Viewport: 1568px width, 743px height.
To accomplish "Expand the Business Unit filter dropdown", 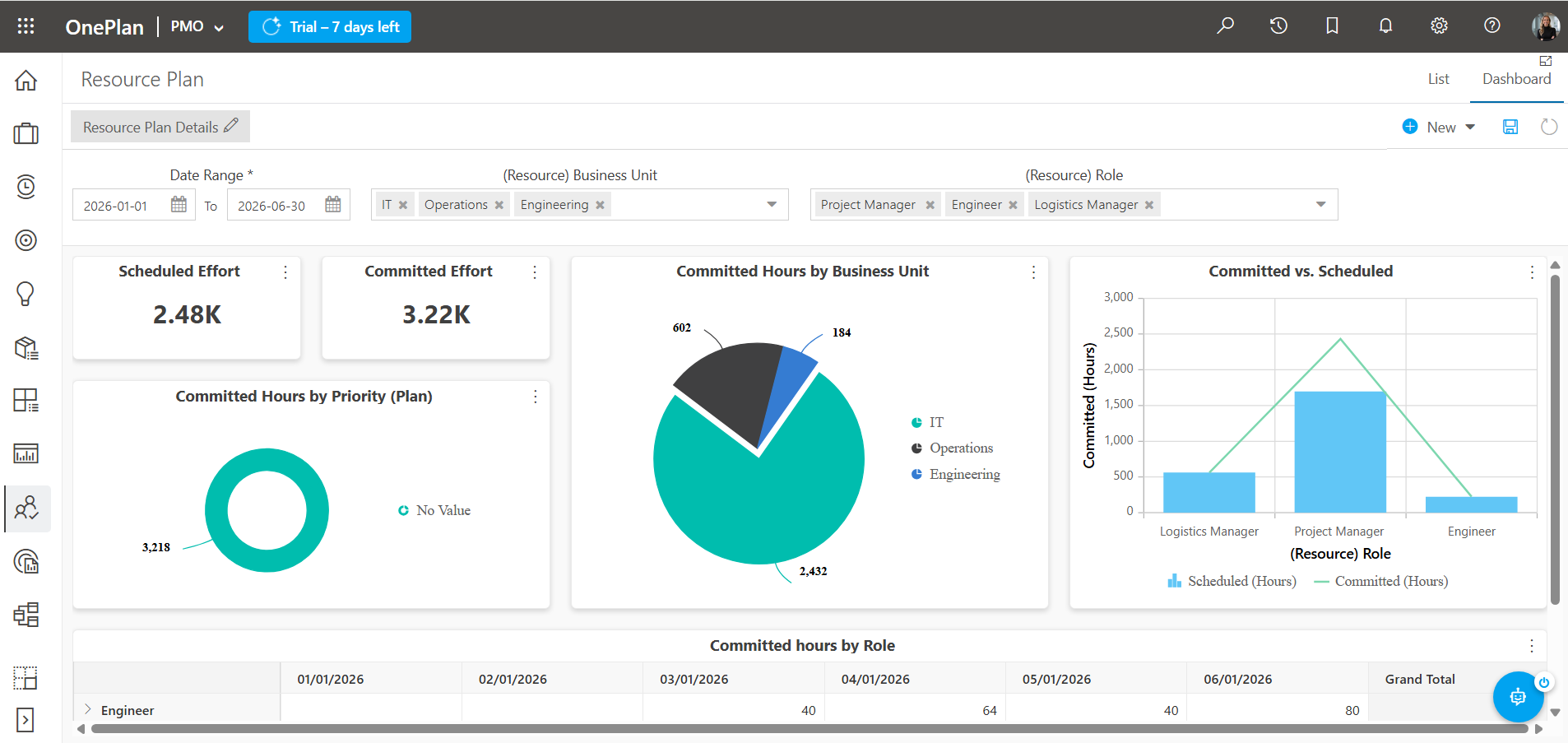I will 772,204.
